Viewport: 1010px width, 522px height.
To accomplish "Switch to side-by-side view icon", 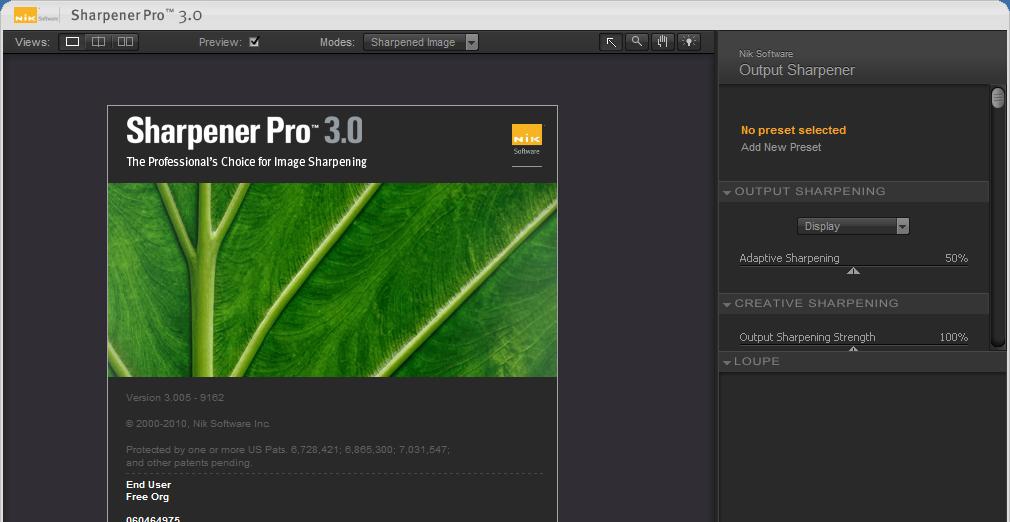I will tap(125, 42).
